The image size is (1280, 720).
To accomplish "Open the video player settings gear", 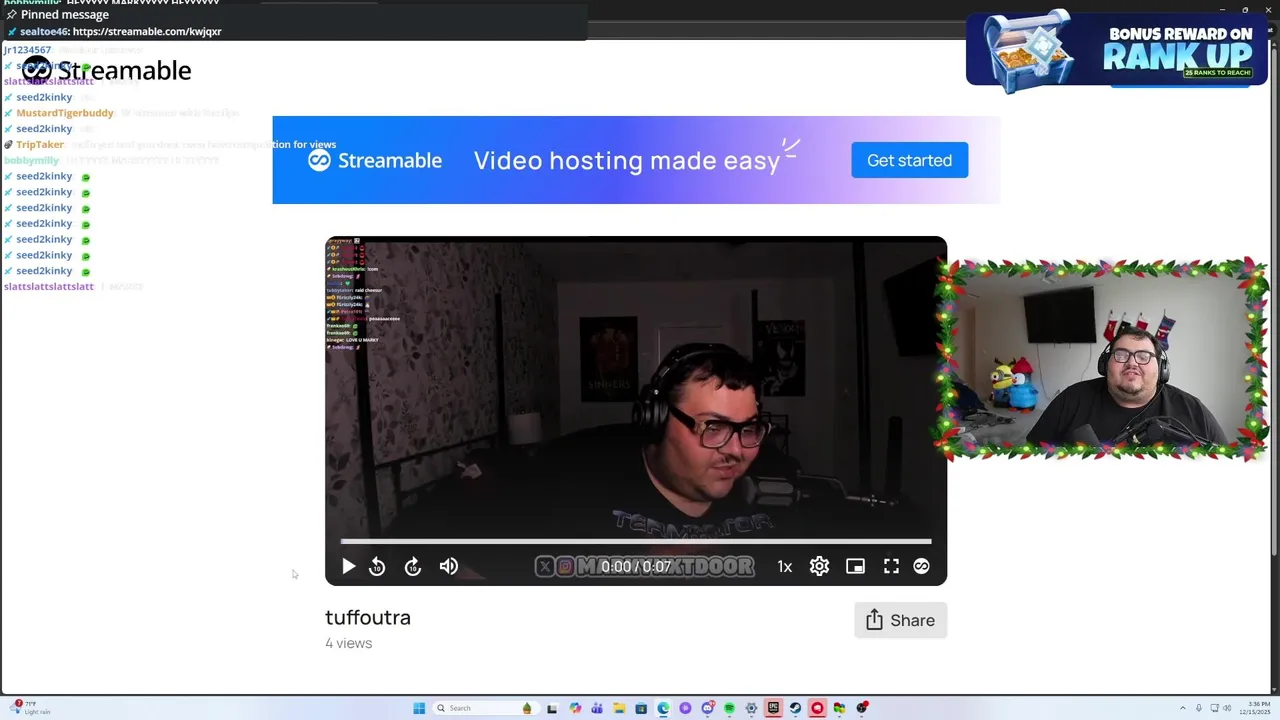I will [x=819, y=566].
